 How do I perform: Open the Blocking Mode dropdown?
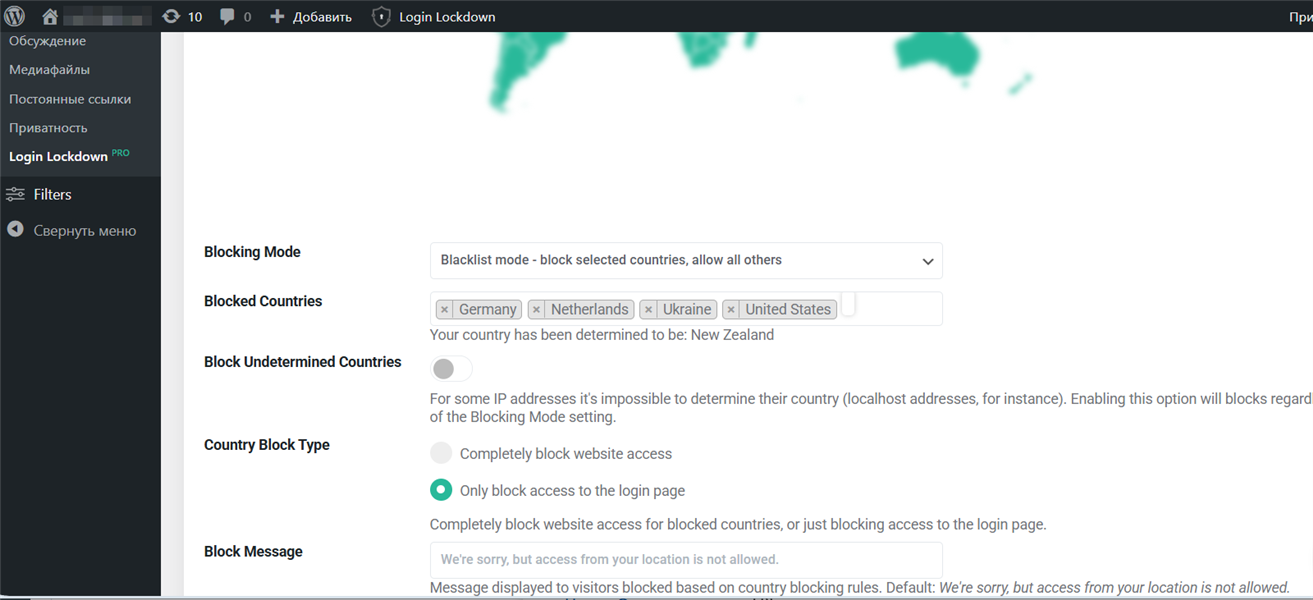(686, 260)
